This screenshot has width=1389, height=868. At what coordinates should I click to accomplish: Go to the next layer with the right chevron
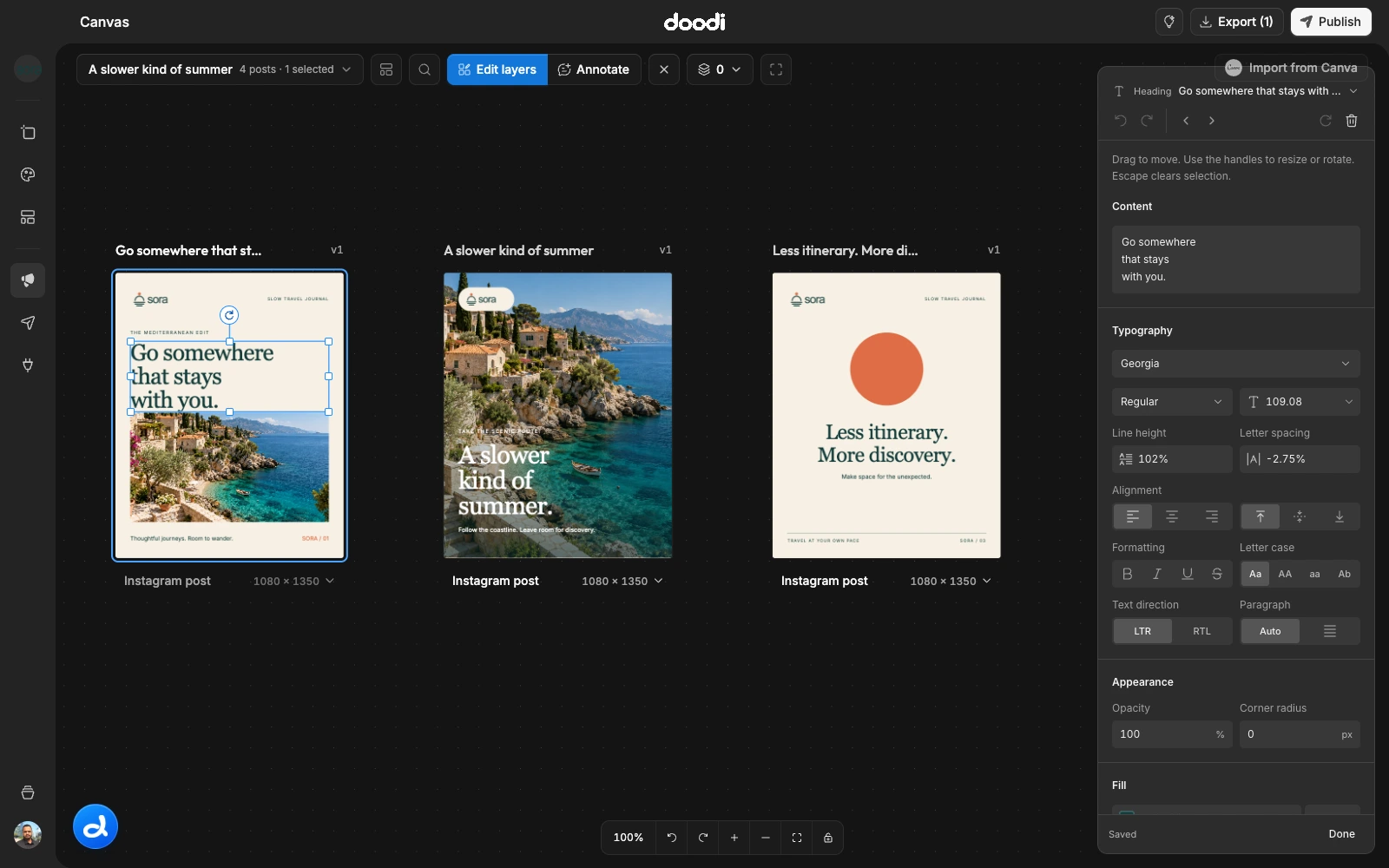tap(1212, 121)
